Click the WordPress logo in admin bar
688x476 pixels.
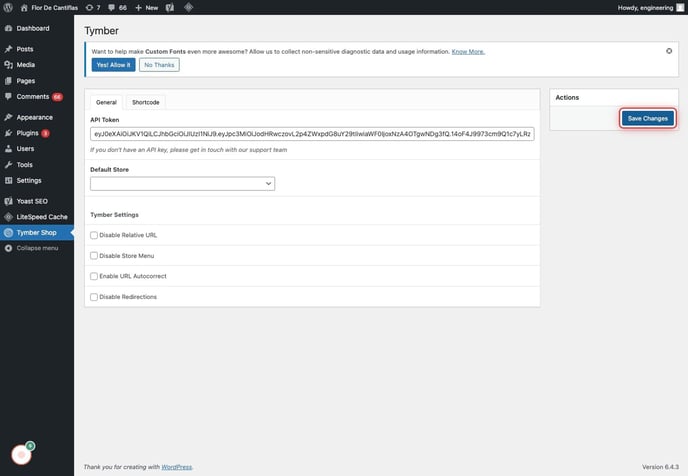pos(9,7)
